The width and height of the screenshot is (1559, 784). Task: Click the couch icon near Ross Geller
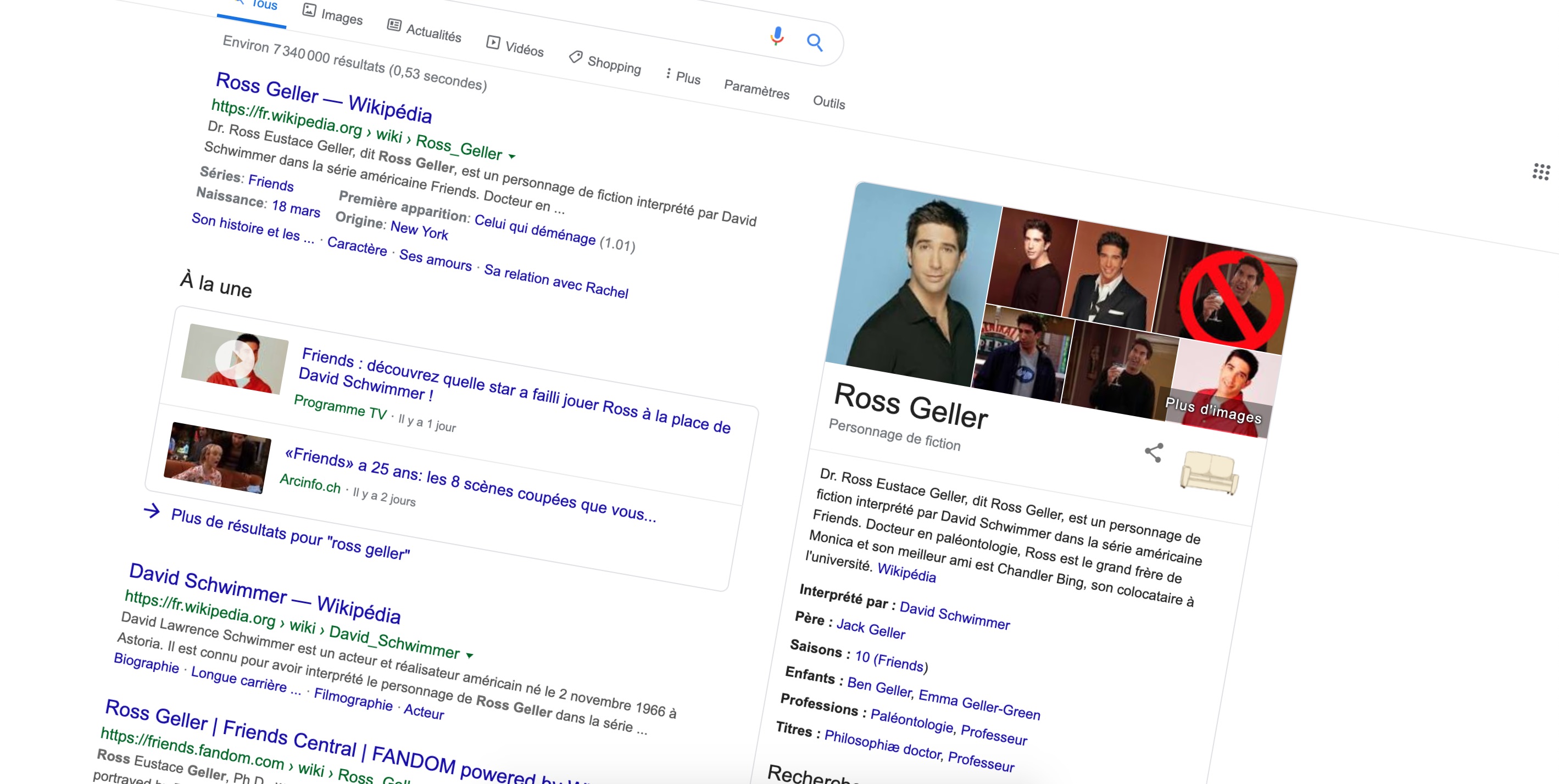click(1209, 473)
